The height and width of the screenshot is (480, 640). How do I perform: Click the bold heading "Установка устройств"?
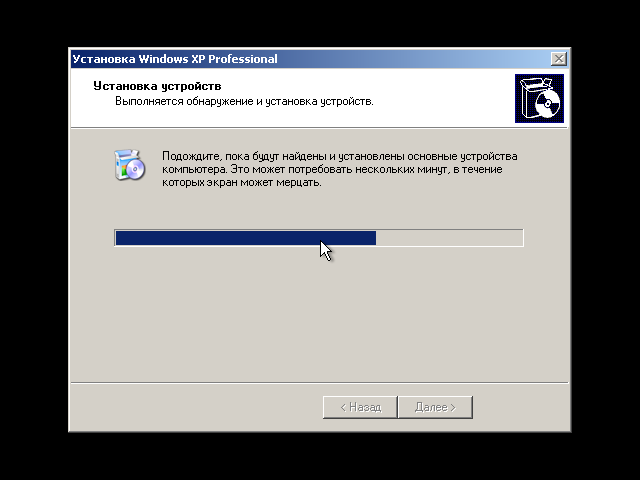(x=157, y=86)
